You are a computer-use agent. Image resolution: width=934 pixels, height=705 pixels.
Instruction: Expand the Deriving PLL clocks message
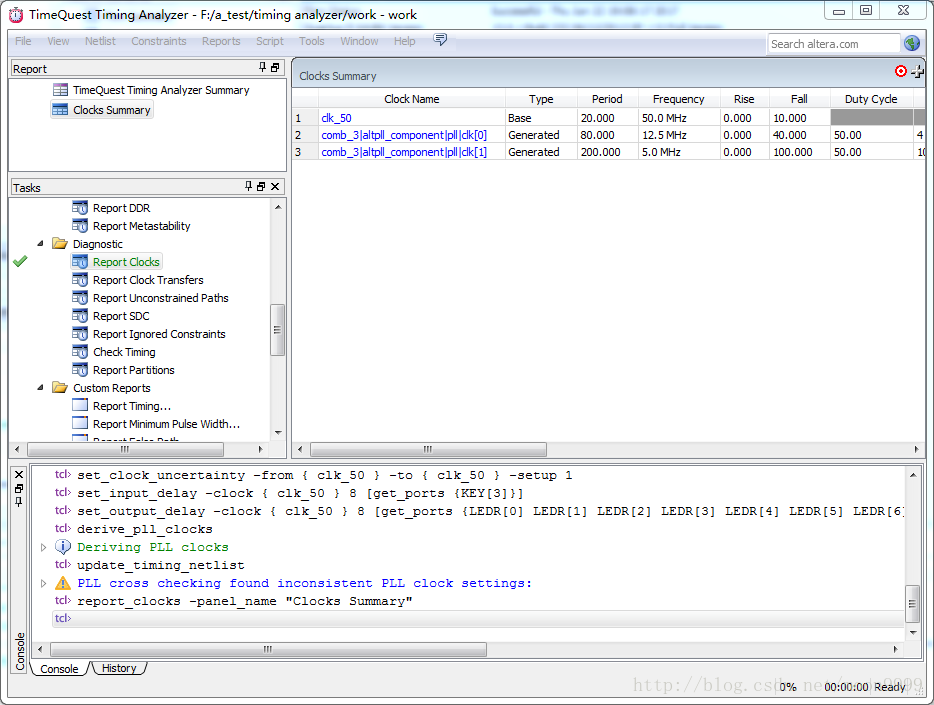pyautogui.click(x=43, y=547)
